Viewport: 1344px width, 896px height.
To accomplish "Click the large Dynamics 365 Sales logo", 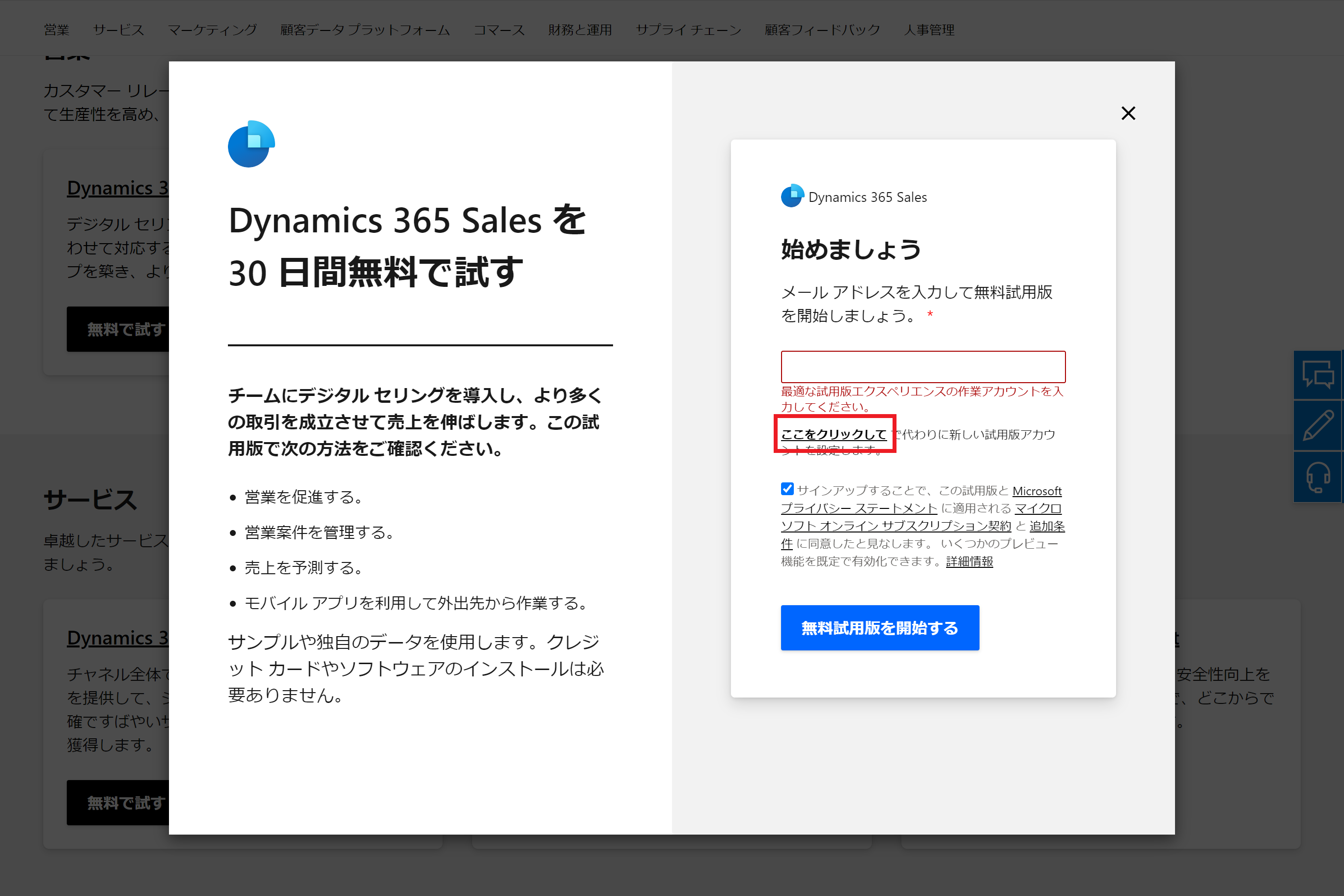I will pyautogui.click(x=252, y=143).
